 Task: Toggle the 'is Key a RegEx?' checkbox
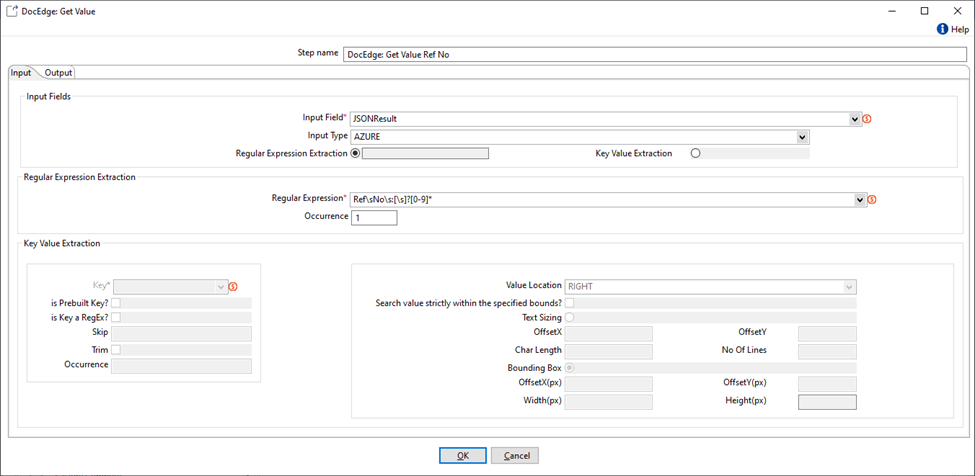tap(117, 317)
